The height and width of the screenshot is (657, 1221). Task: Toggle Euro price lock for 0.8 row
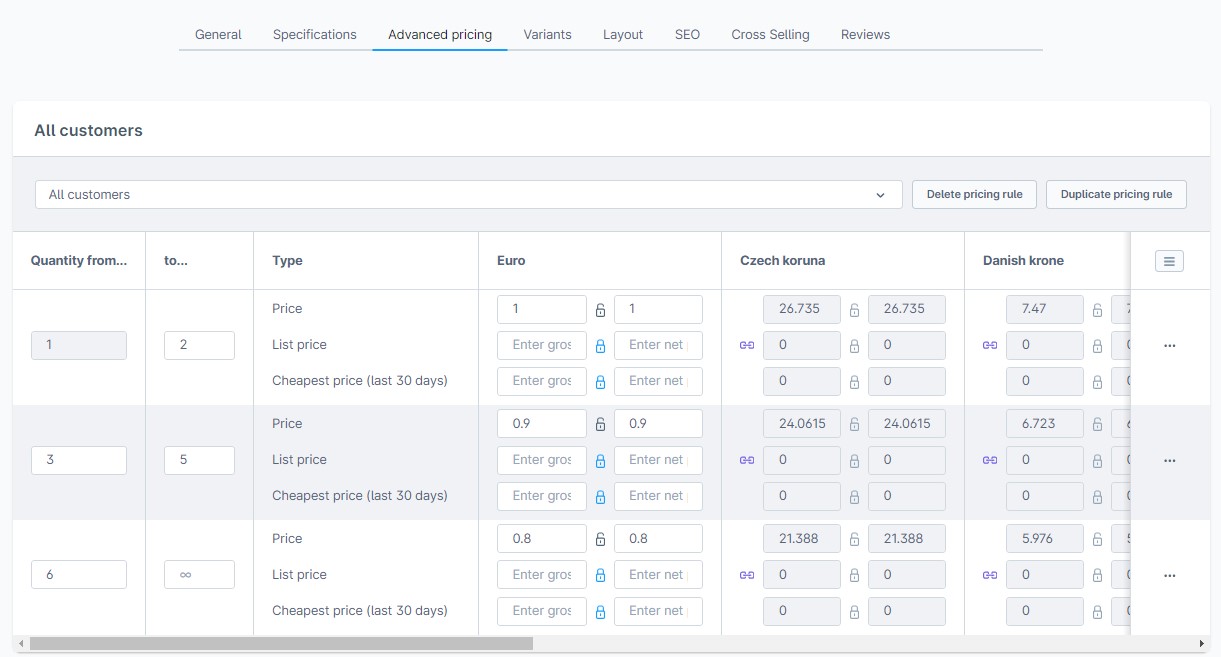(600, 540)
